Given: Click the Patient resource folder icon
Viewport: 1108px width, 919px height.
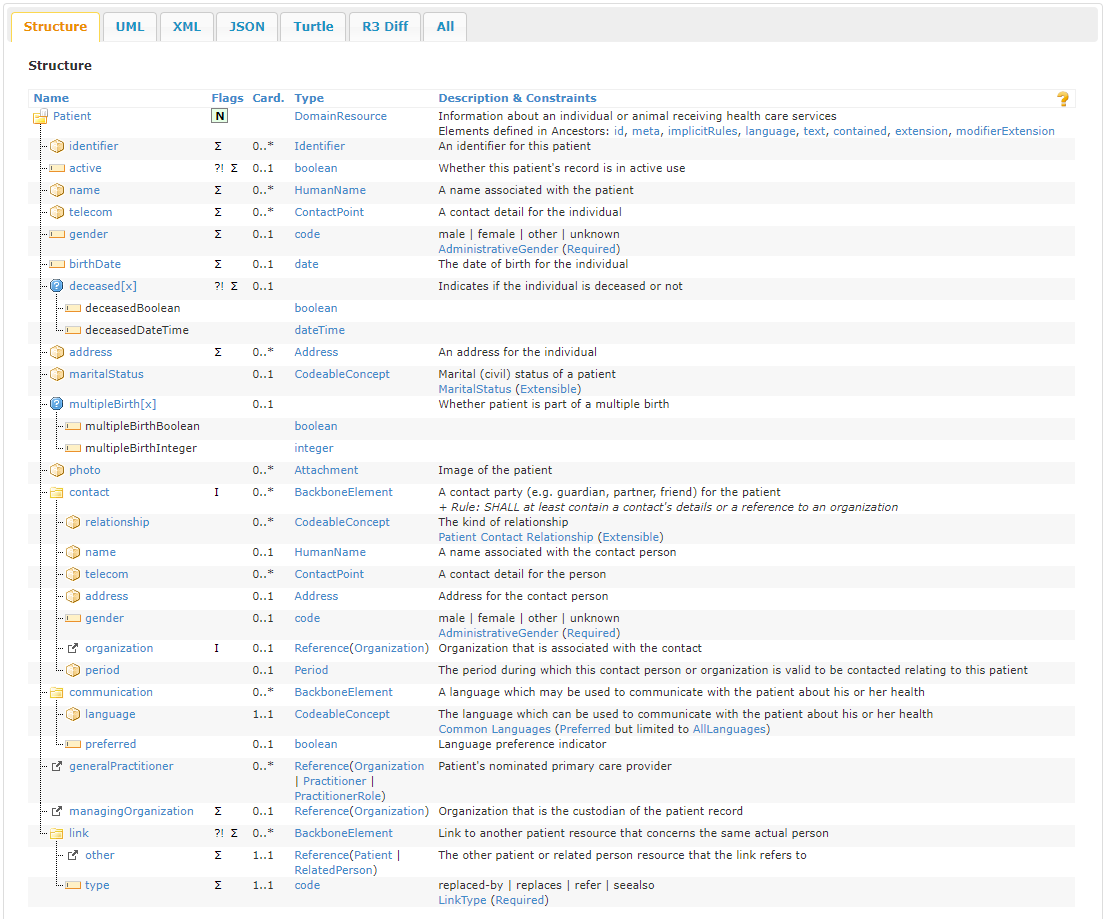Looking at the screenshot, I should [x=41, y=117].
